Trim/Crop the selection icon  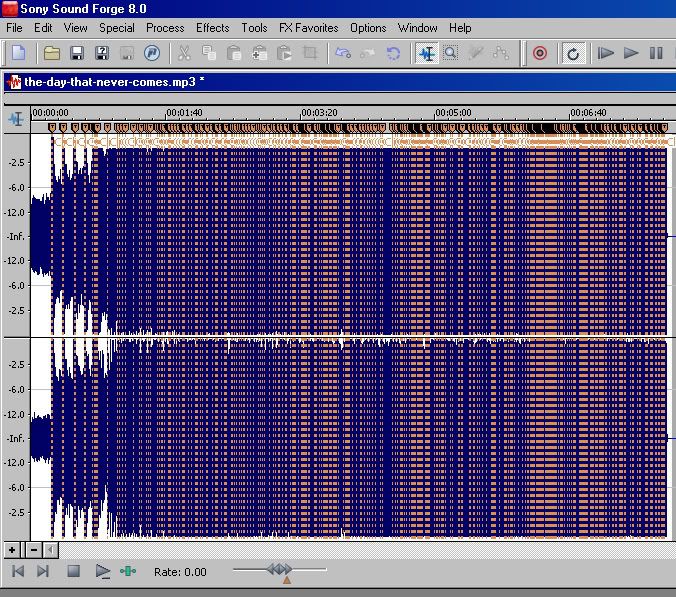click(310, 53)
